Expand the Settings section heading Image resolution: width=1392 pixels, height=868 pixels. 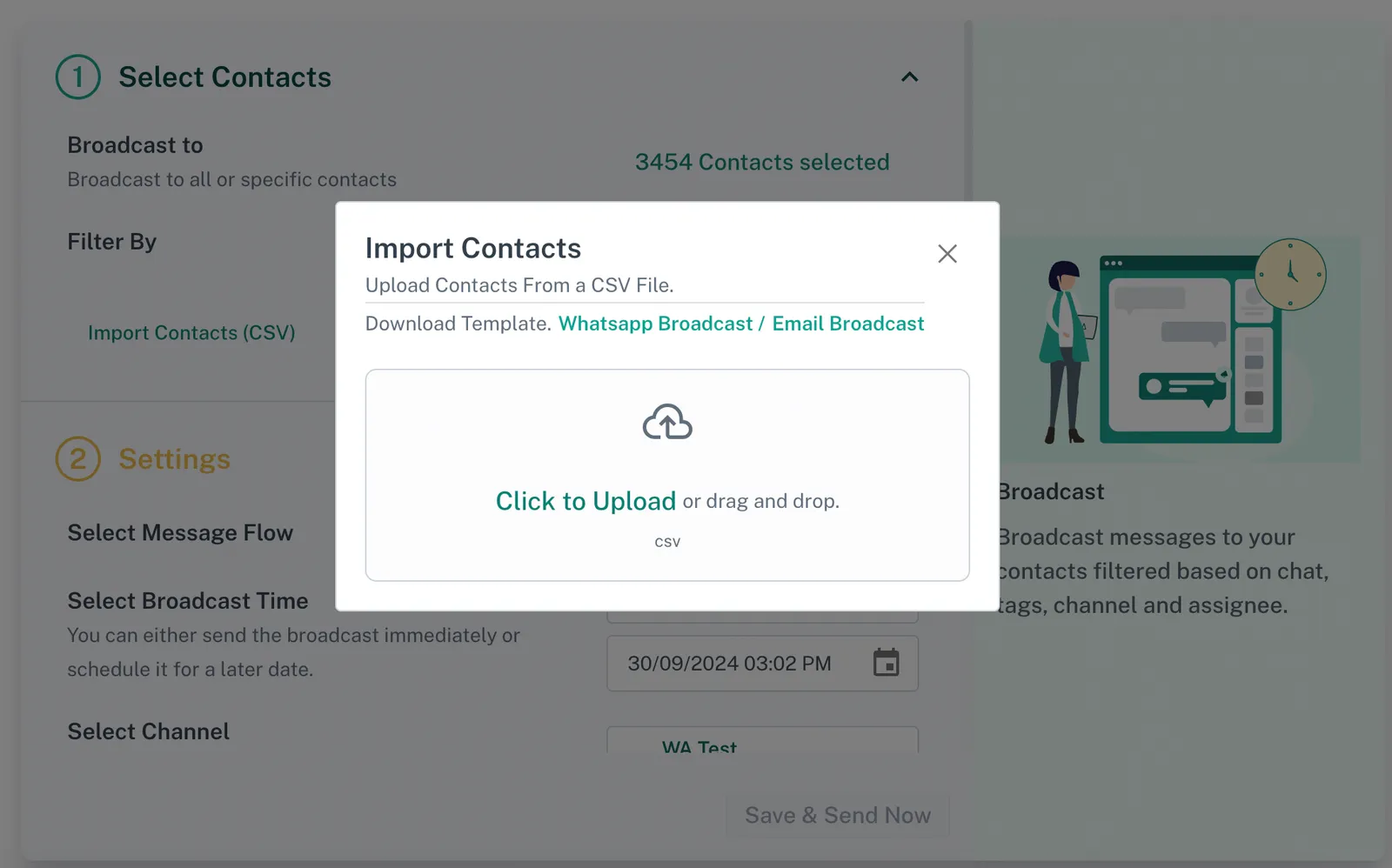pos(174,459)
